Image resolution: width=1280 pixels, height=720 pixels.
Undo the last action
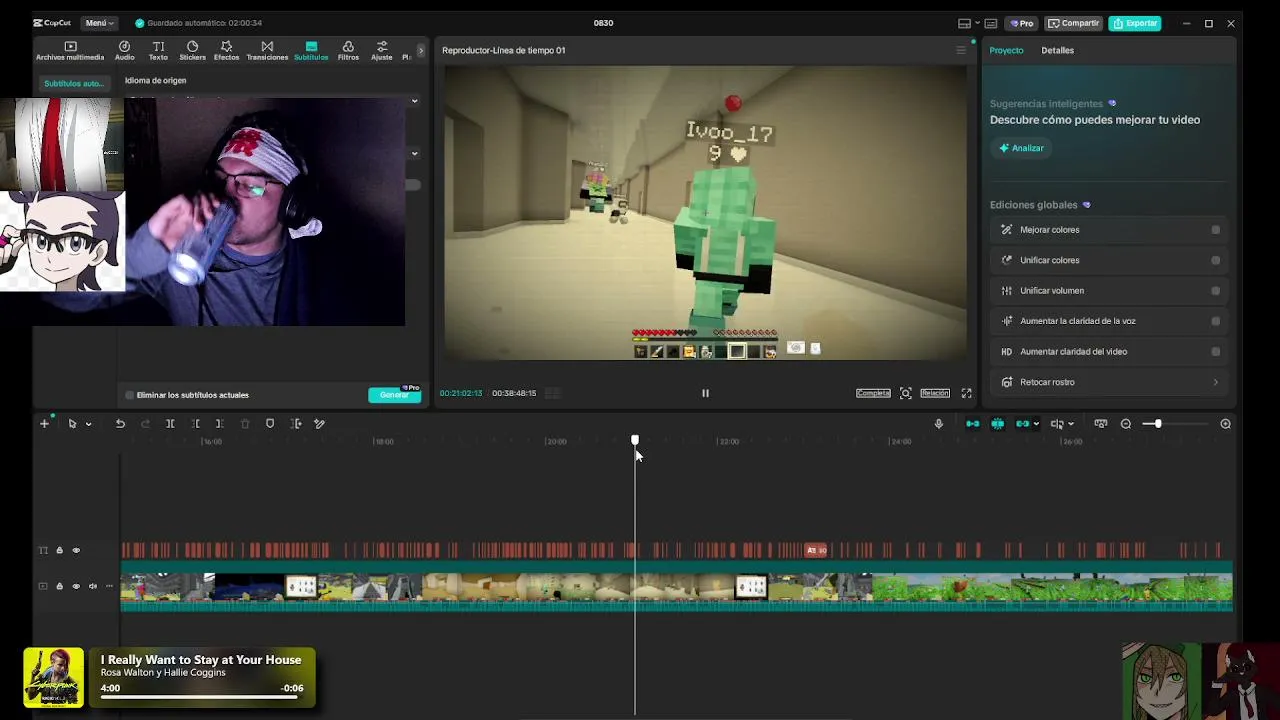coord(120,424)
